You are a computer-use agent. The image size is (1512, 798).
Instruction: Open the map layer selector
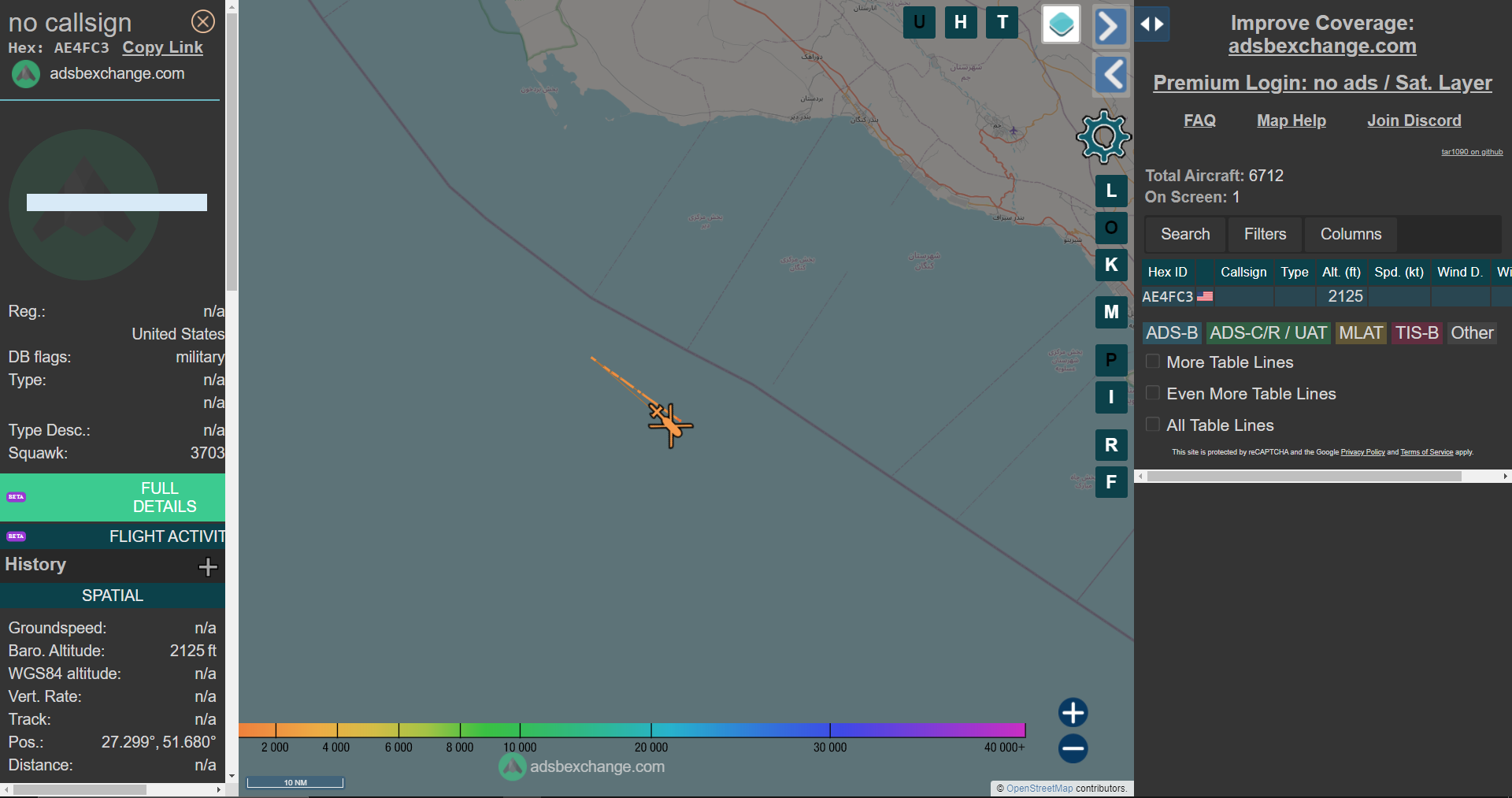1061,24
